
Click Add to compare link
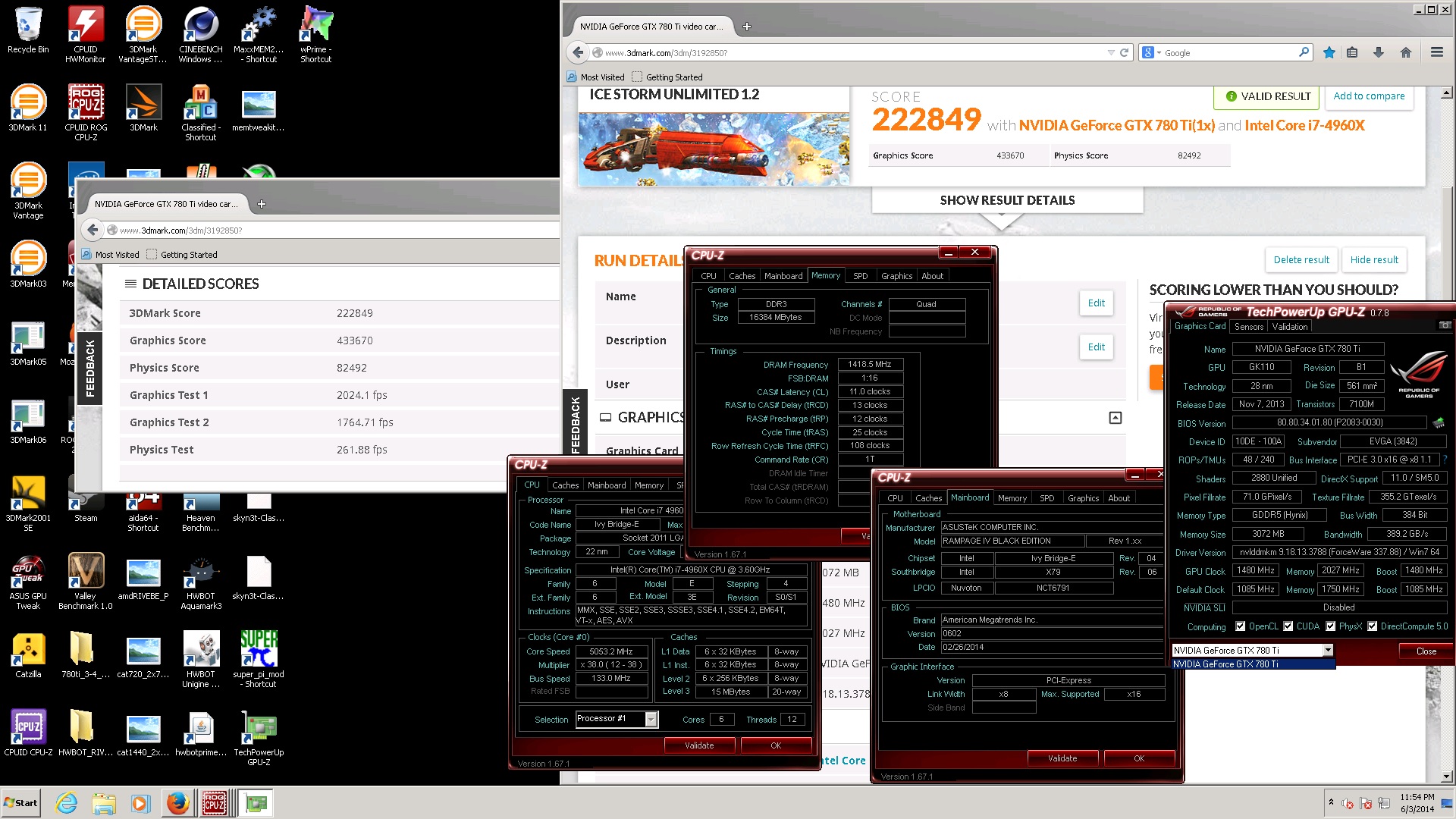(x=1369, y=96)
